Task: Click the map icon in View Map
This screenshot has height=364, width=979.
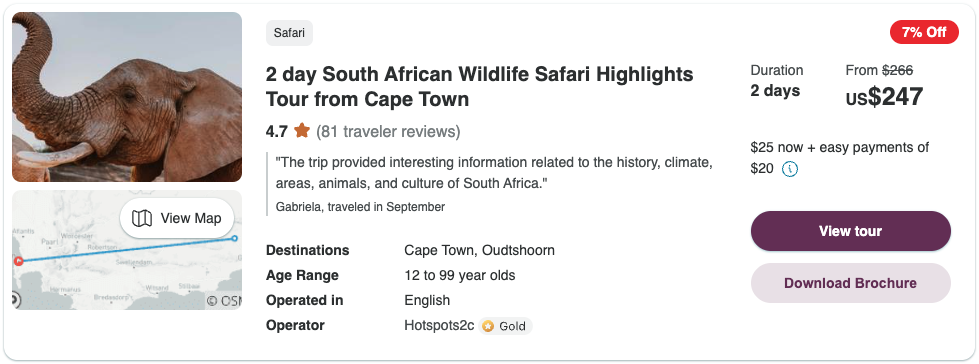Action: coord(142,219)
